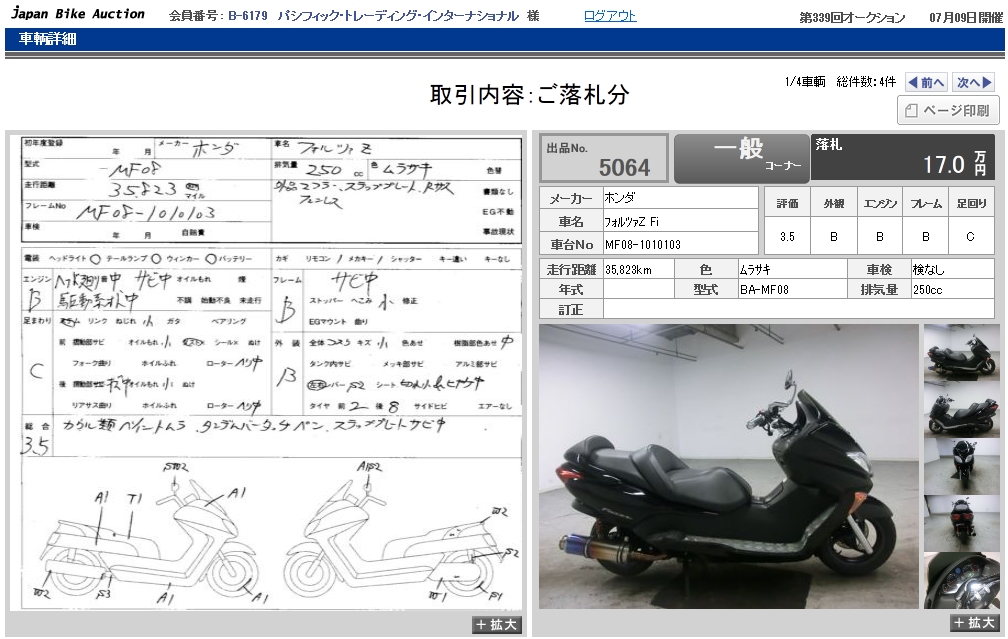This screenshot has width=1008, height=639.
Task: Click the 07月09日開催 date text
Action: pyautogui.click(x=966, y=18)
